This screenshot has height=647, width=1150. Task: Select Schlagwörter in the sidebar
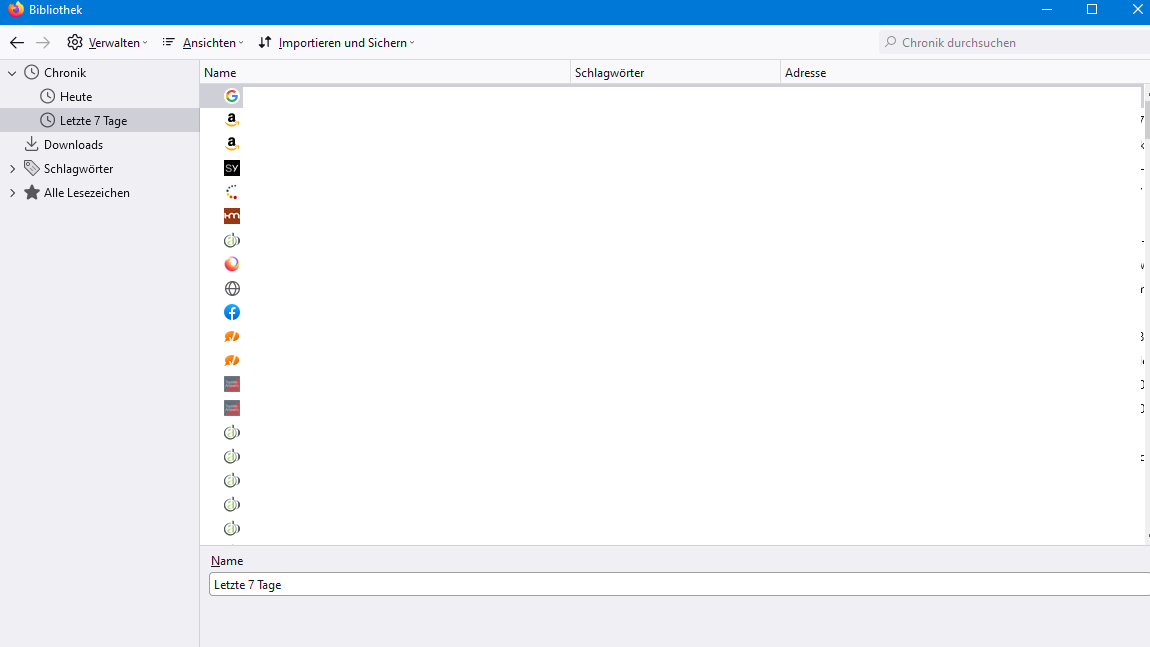point(78,169)
